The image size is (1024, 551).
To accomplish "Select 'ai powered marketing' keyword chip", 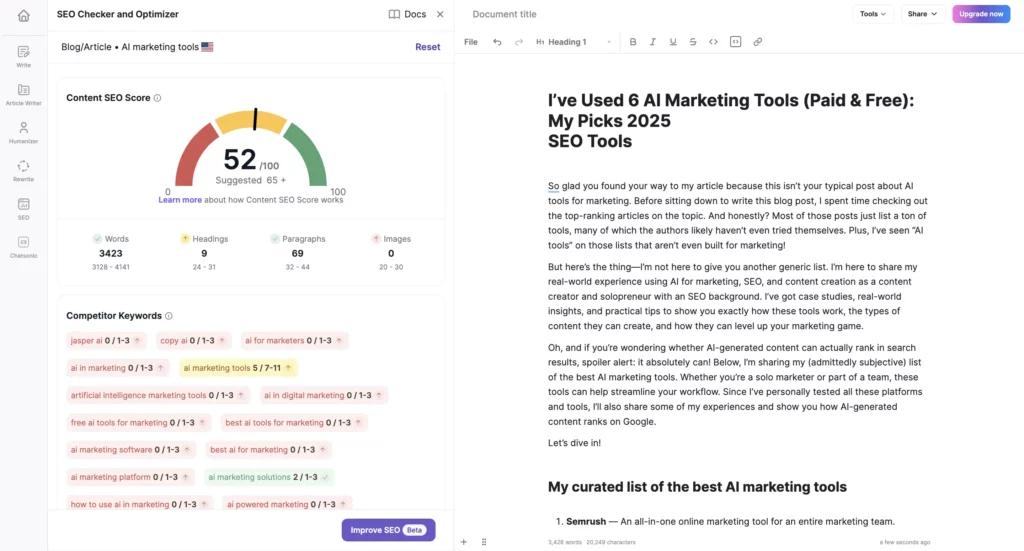I will pos(287,505).
